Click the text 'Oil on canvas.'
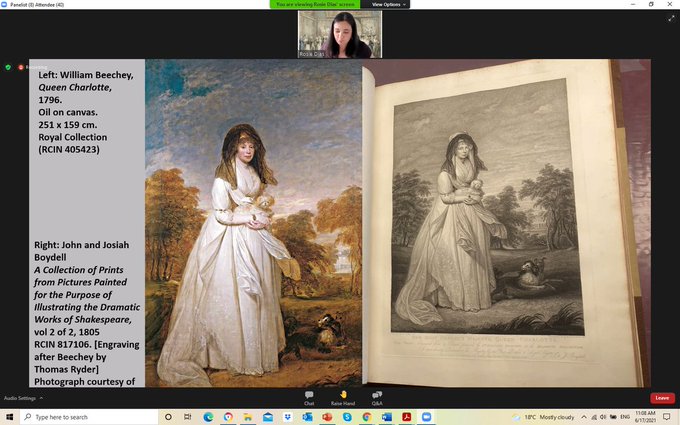Screen dimensions: 680x425 (68, 112)
